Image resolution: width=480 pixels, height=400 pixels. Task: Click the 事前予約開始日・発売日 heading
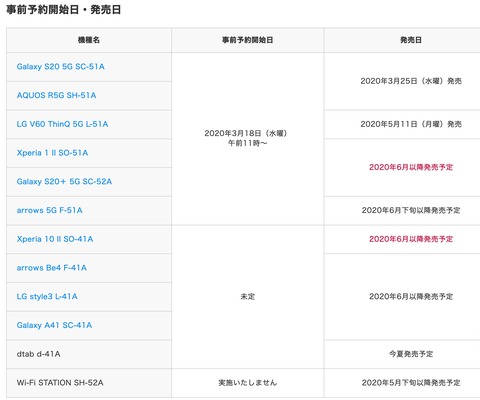(x=64, y=10)
